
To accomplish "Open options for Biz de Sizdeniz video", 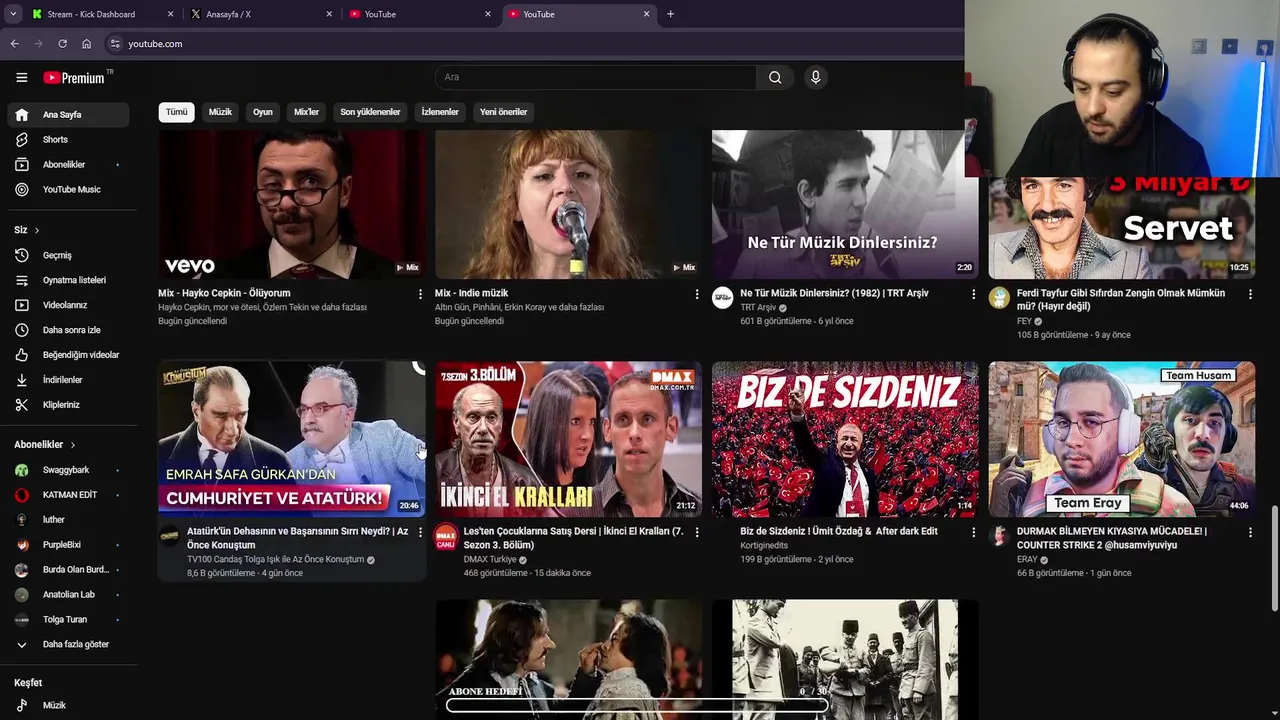I will point(973,532).
